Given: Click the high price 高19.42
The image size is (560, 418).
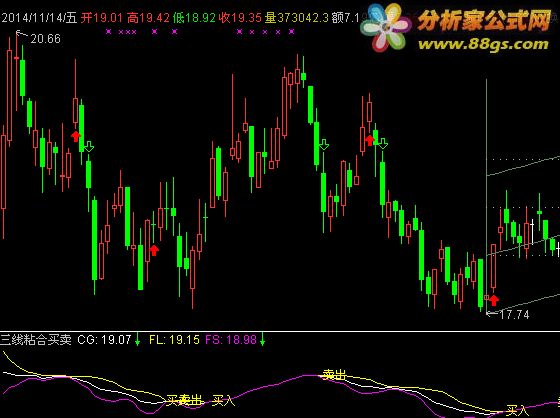Looking at the screenshot, I should tap(148, 18).
